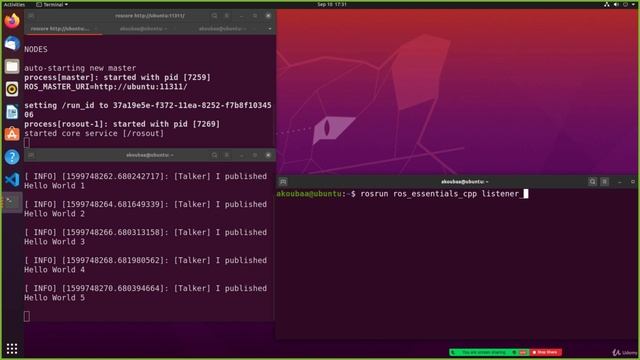Click the ROS_MASTER_URI line in roscore terminal
Image resolution: width=640 pixels, height=360 pixels.
106,87
